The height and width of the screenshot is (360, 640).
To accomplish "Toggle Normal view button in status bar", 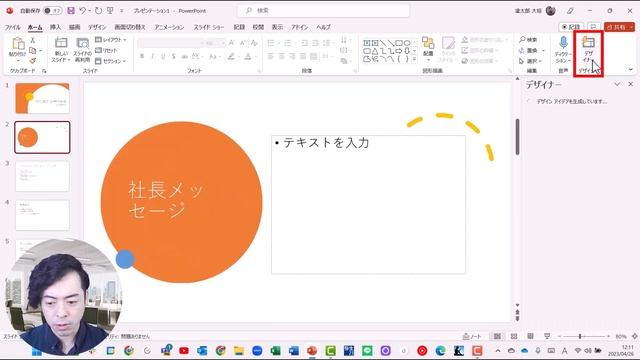I will [x=497, y=336].
